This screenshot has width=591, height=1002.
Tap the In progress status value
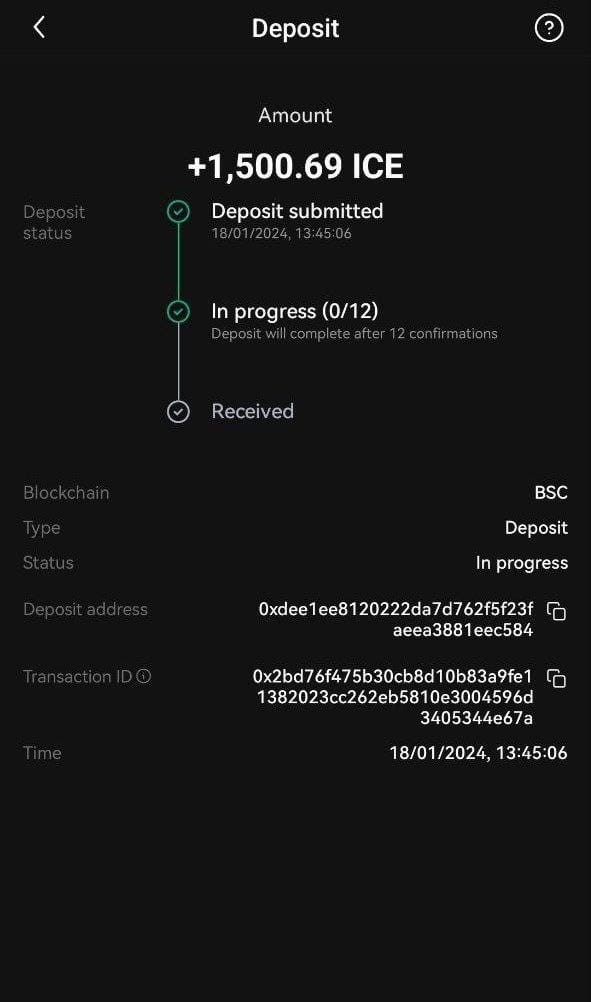point(522,562)
